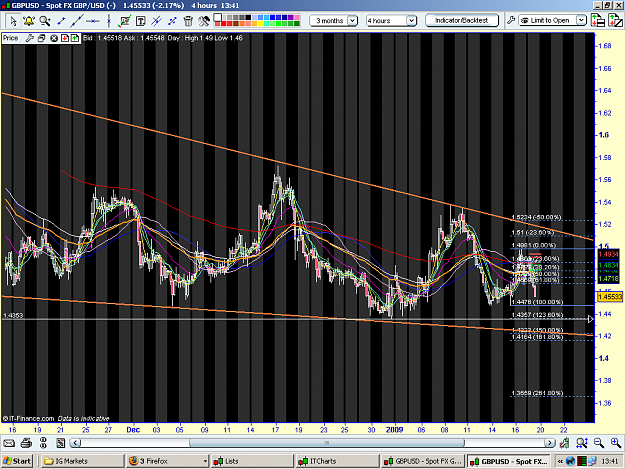Select the line segment drawing tool
Image resolution: width=625 pixels, height=469 pixels.
coord(61,21)
